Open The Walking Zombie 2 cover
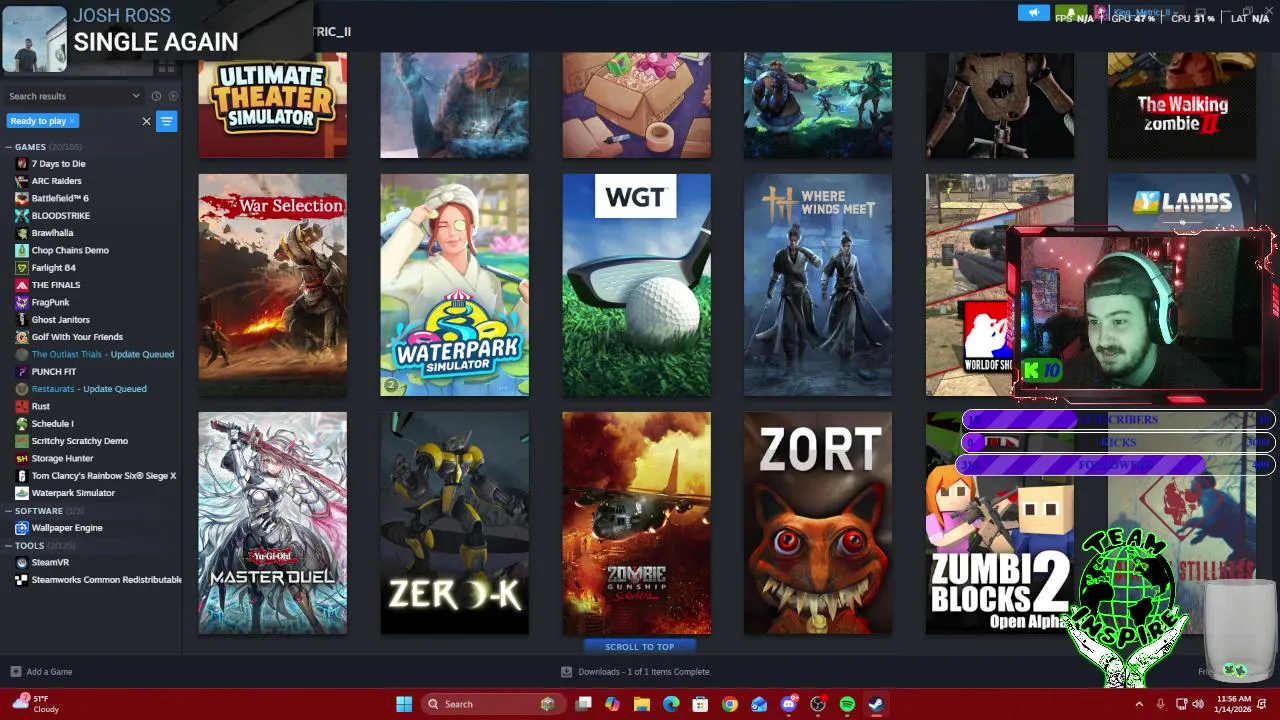The height and width of the screenshot is (720, 1280). (x=1181, y=105)
